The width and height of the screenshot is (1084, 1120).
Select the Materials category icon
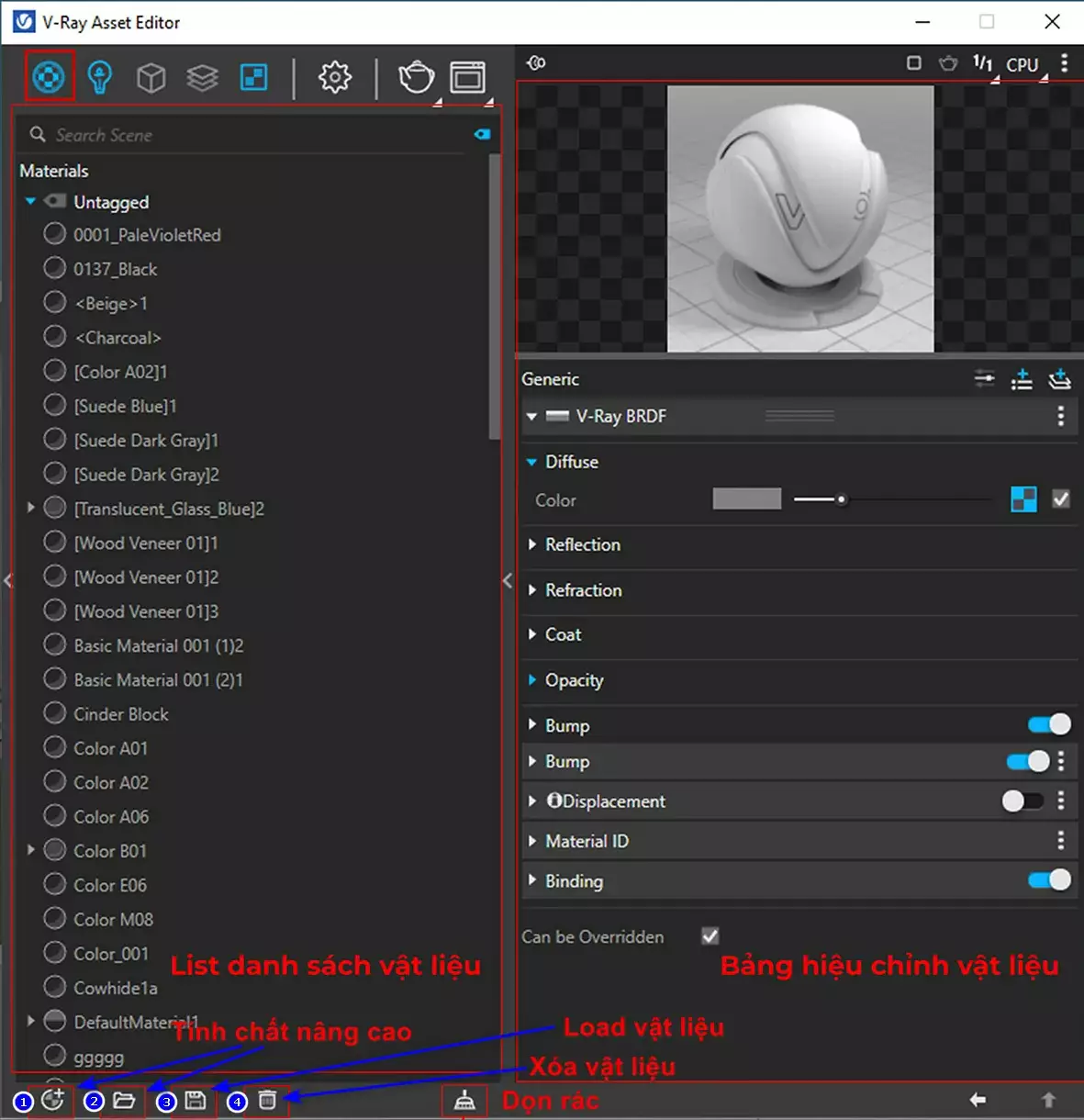click(x=49, y=77)
